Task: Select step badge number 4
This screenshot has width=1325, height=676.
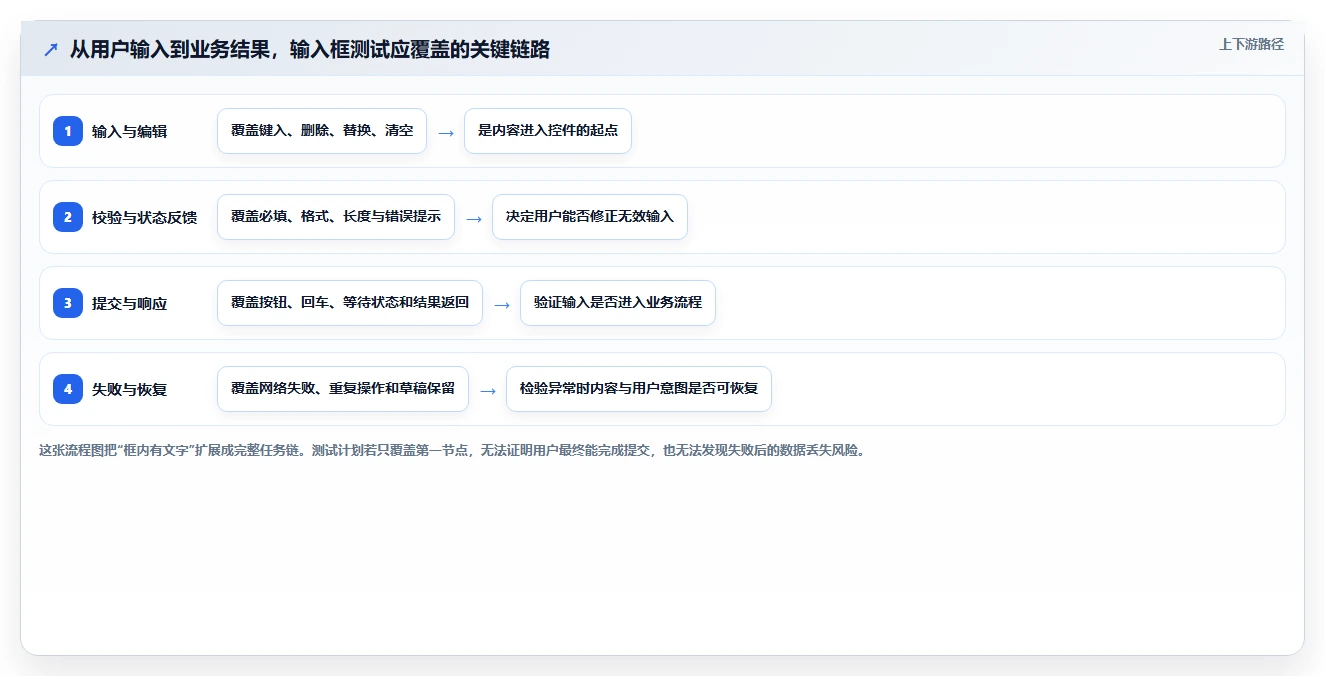Action: (68, 389)
